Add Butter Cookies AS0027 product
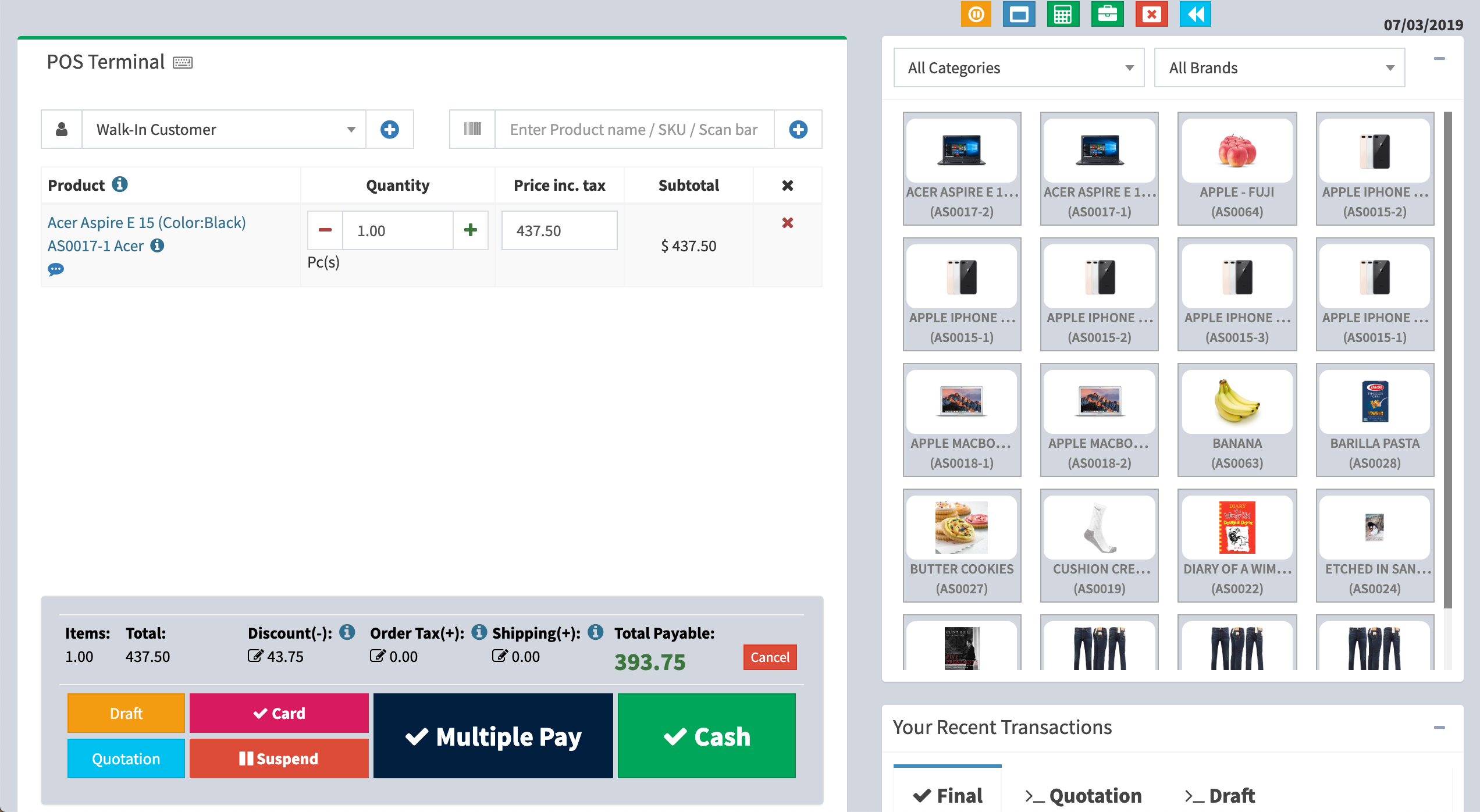This screenshot has height=812, width=1480. (962, 546)
